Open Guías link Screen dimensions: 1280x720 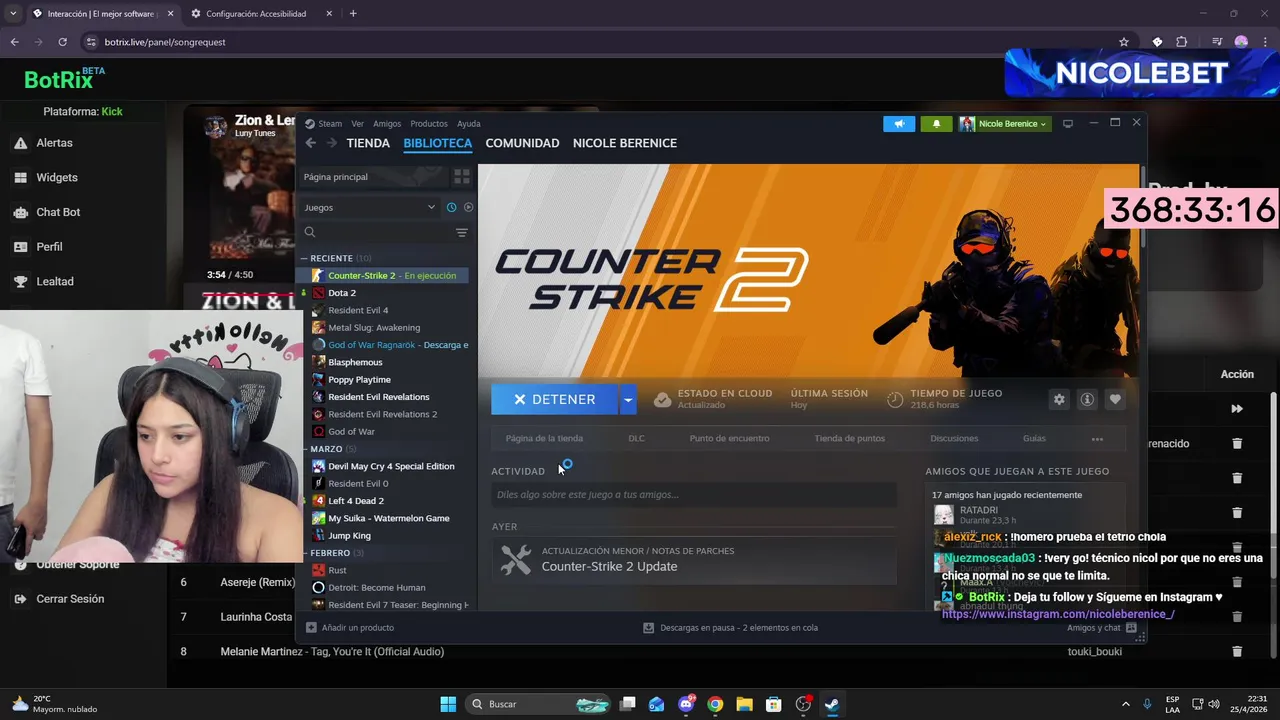[x=1034, y=438]
